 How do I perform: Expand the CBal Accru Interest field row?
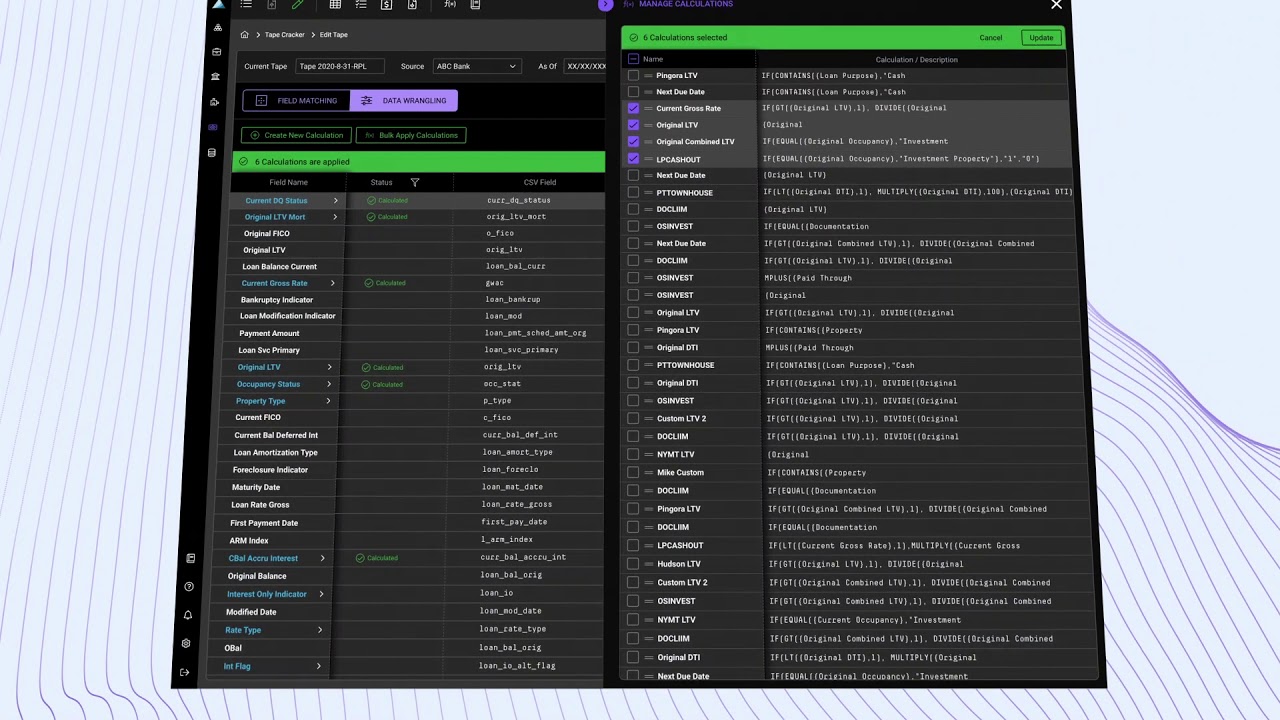pyautogui.click(x=322, y=558)
